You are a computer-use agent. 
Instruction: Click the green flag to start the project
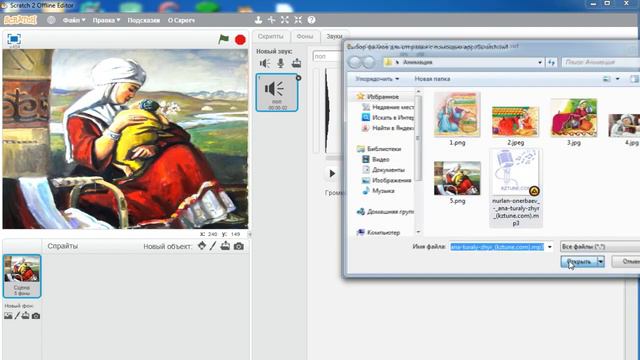223,39
